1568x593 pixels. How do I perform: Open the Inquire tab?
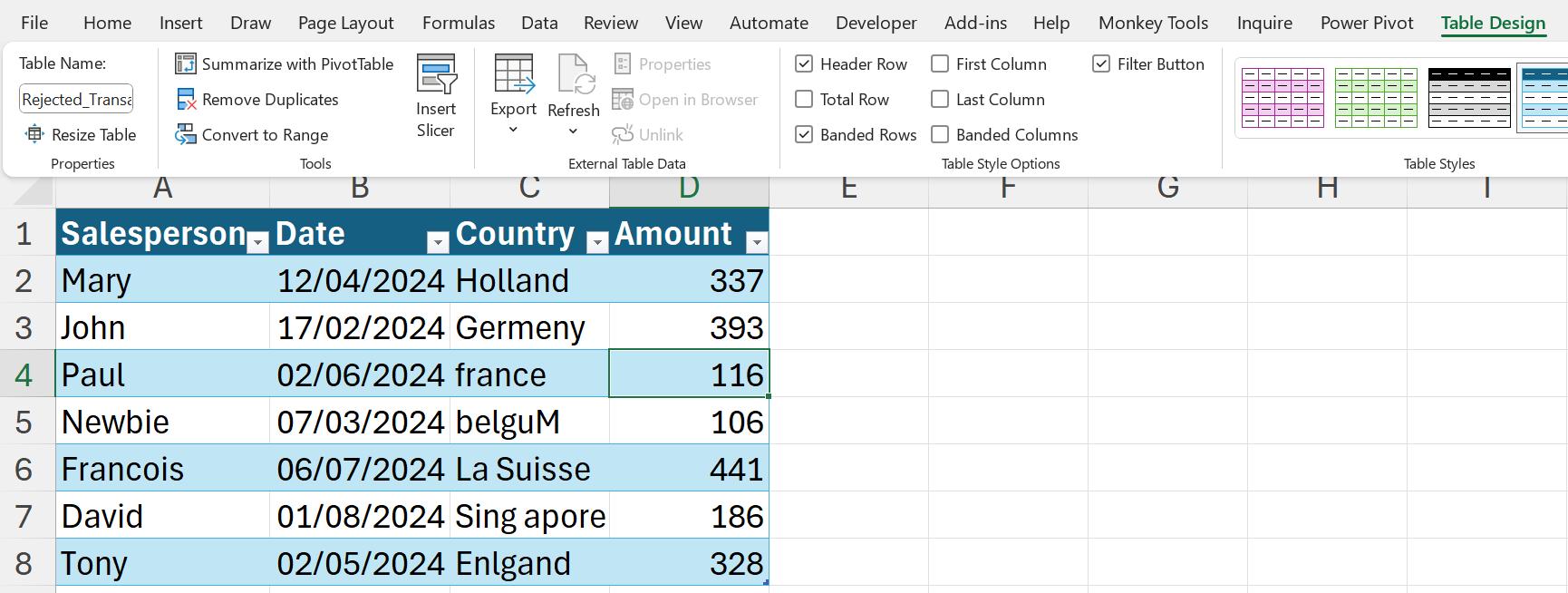point(1264,23)
